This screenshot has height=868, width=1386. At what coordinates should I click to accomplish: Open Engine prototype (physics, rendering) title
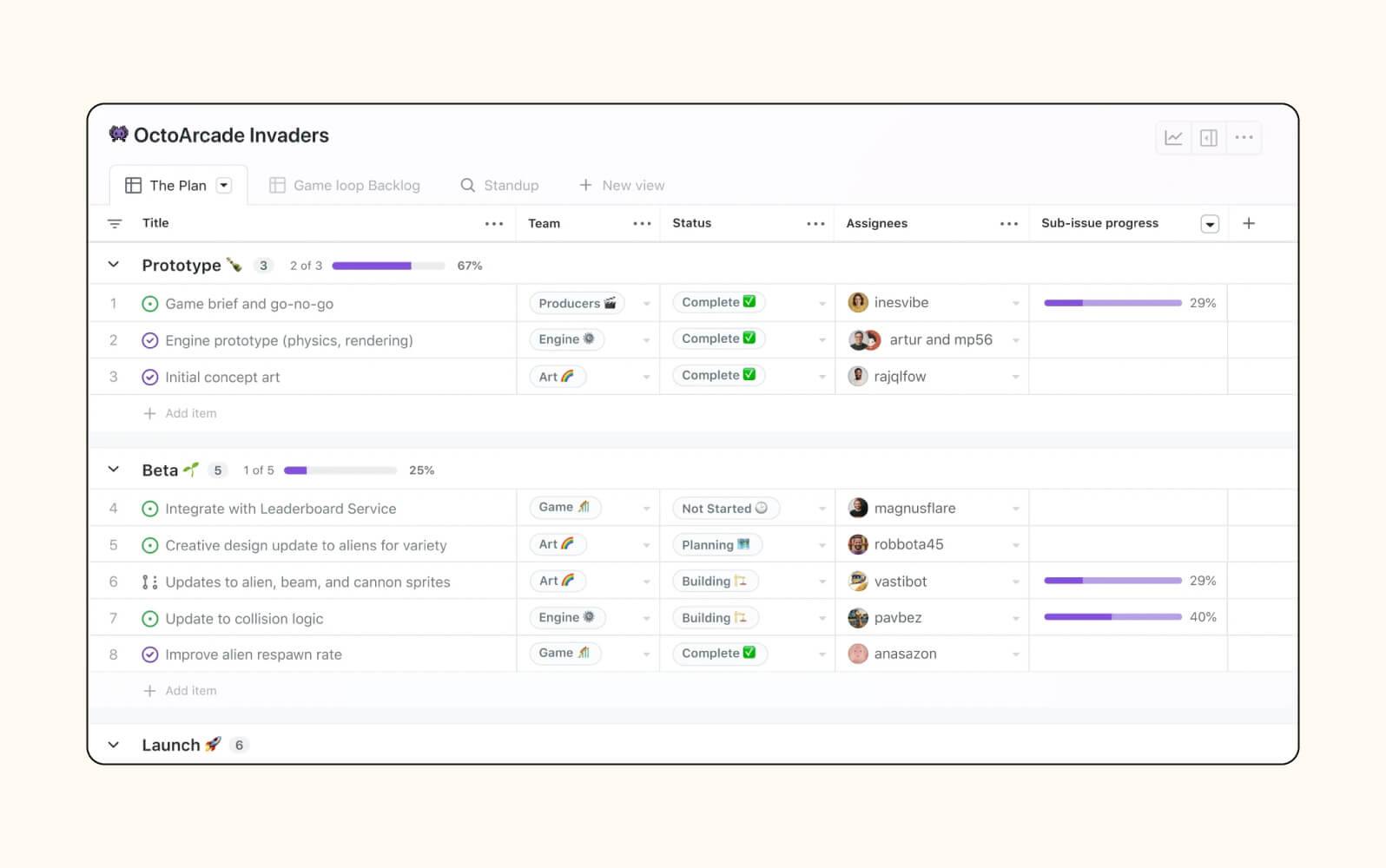(x=289, y=340)
